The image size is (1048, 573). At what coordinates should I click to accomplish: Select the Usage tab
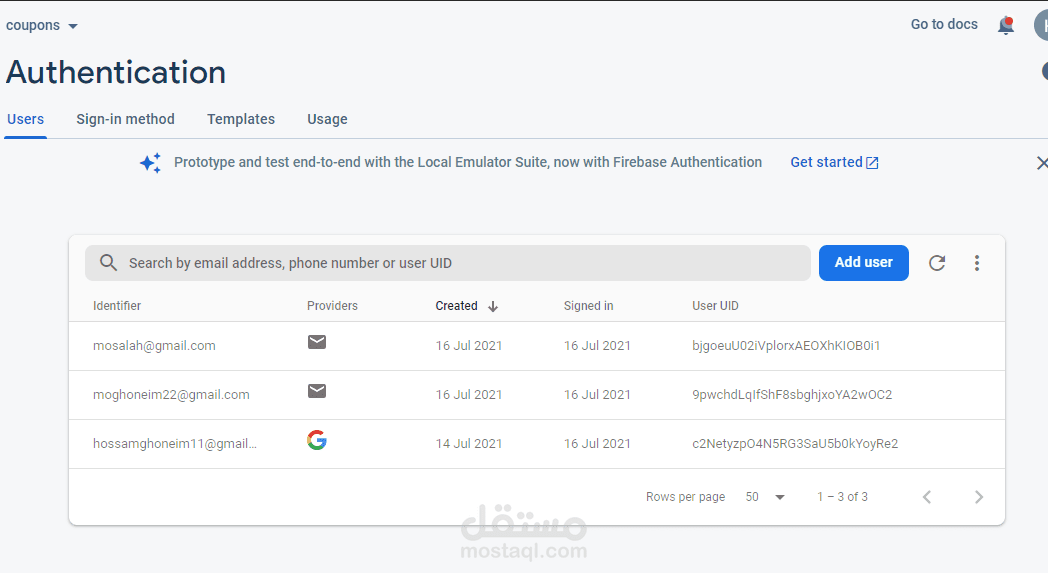point(327,119)
